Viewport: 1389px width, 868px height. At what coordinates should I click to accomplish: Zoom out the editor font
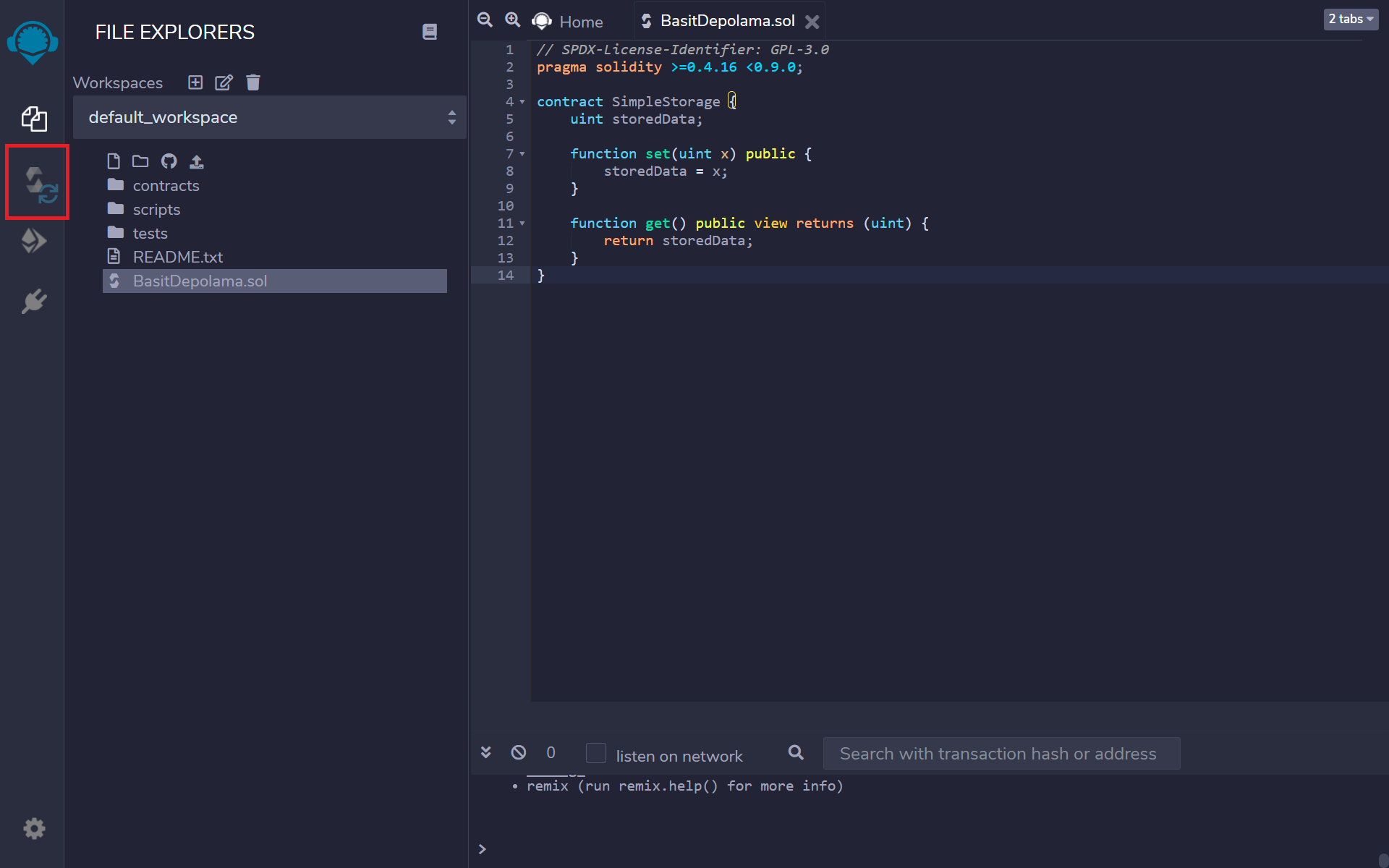click(485, 20)
